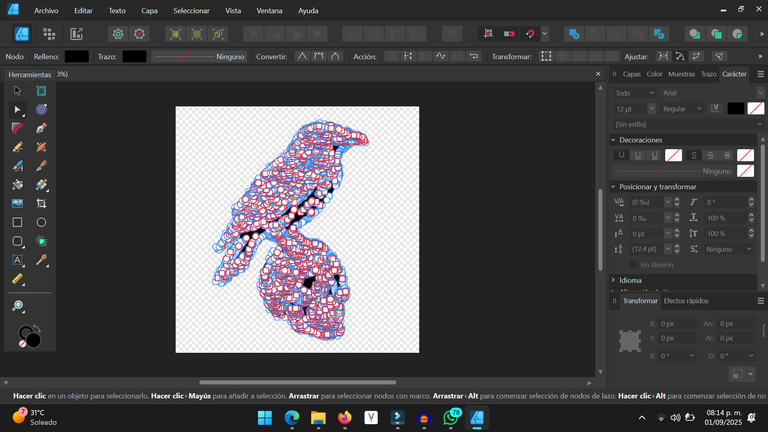Select the Artboard tool
This screenshot has height=432, width=768.
(x=41, y=91)
